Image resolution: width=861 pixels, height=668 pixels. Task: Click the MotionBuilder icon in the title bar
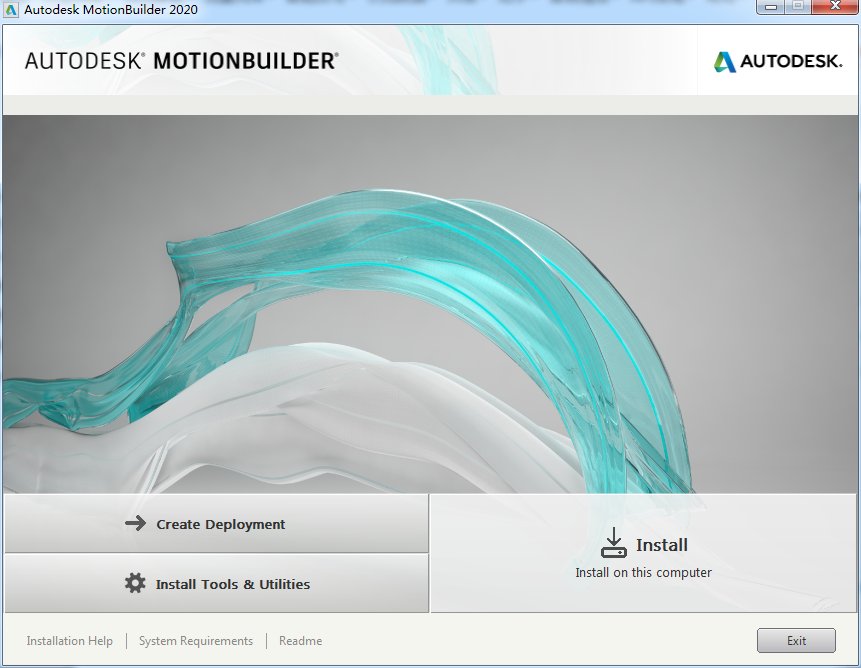tap(11, 8)
